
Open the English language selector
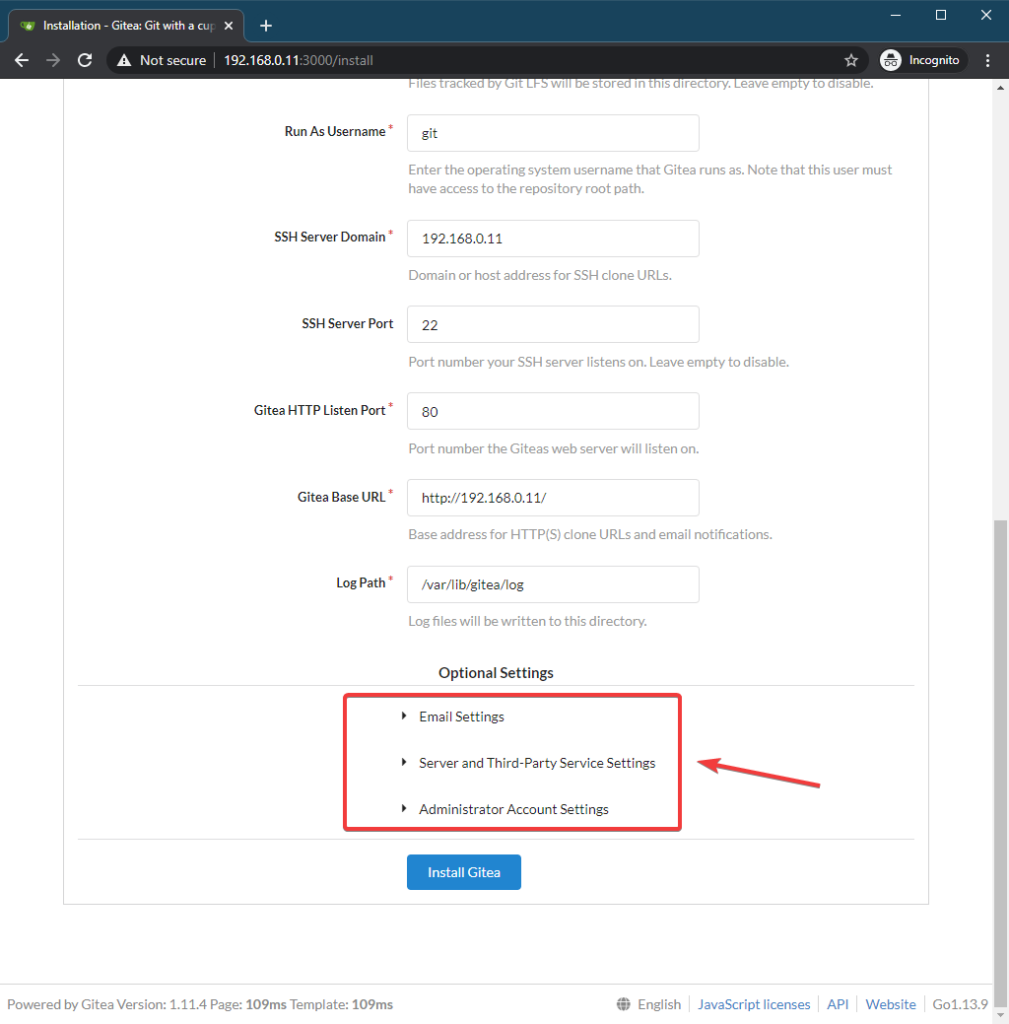659,1004
